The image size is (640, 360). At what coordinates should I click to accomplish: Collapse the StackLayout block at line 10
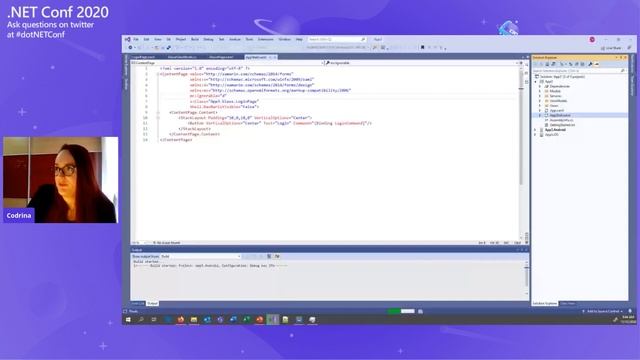point(158,118)
